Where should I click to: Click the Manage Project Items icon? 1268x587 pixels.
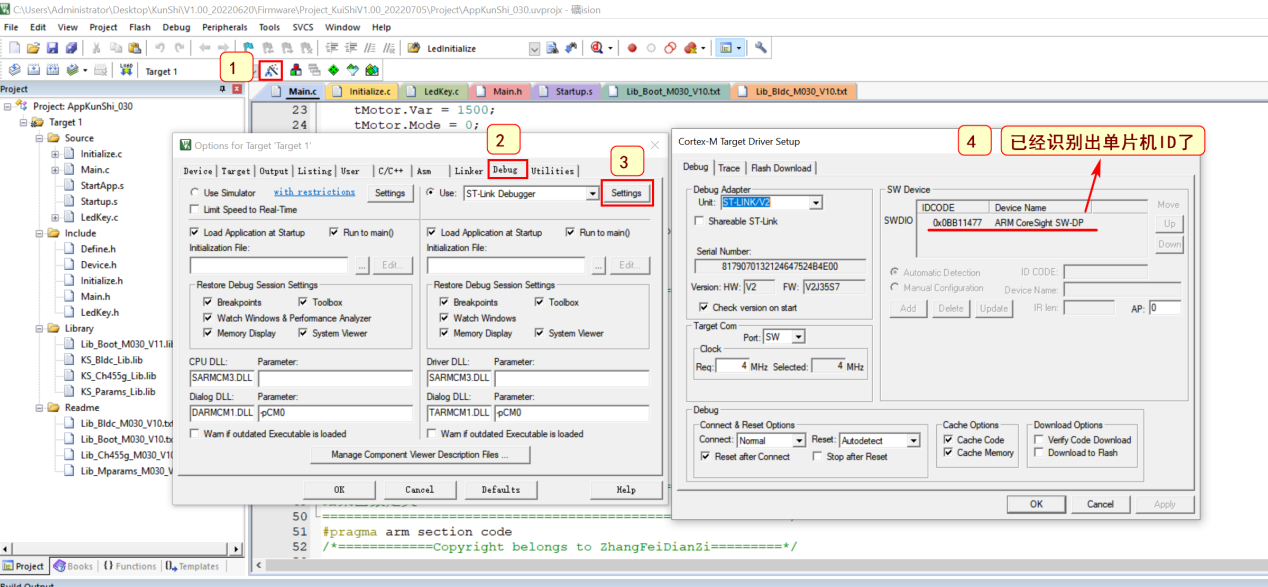coord(295,70)
